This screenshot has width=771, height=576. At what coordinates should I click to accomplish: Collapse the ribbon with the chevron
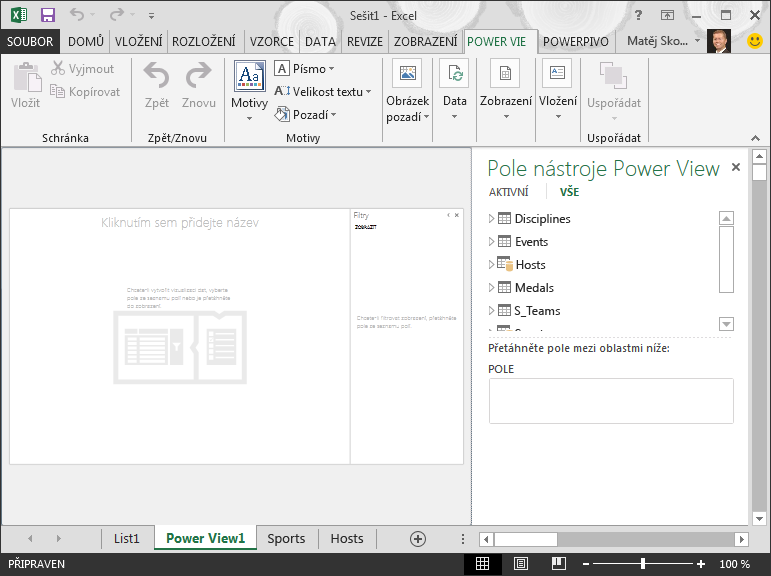click(x=755, y=138)
